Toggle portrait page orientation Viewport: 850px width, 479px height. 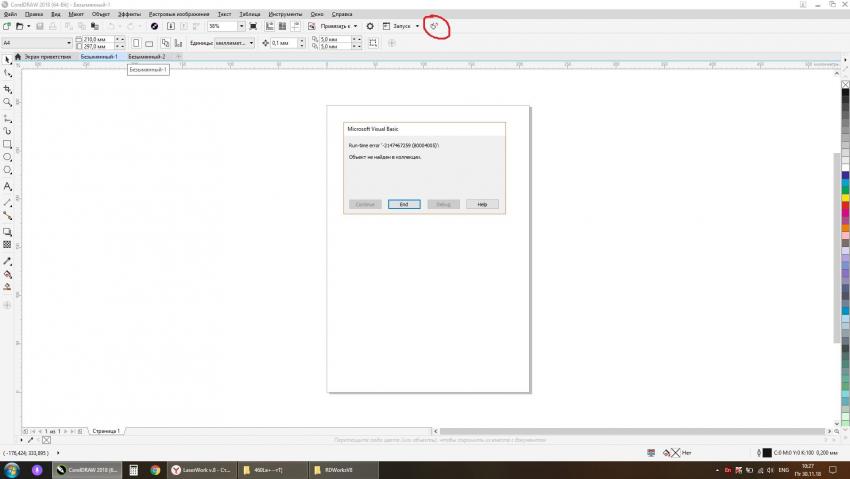click(135, 43)
